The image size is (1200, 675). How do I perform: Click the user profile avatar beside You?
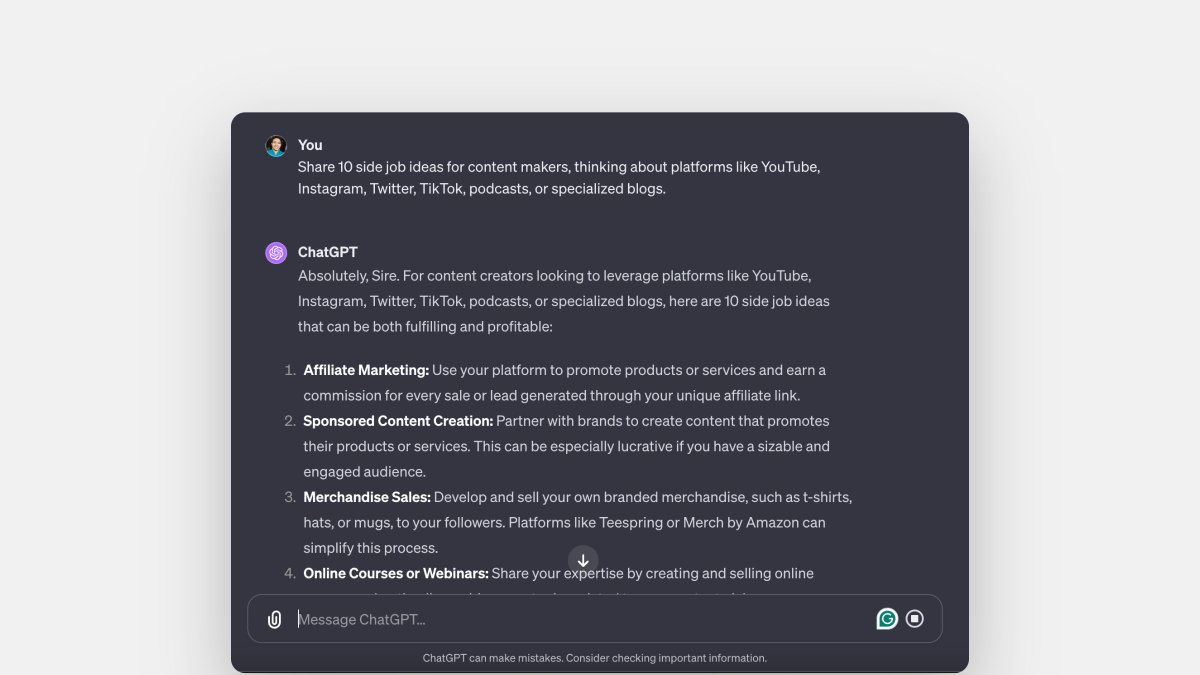[x=276, y=146]
